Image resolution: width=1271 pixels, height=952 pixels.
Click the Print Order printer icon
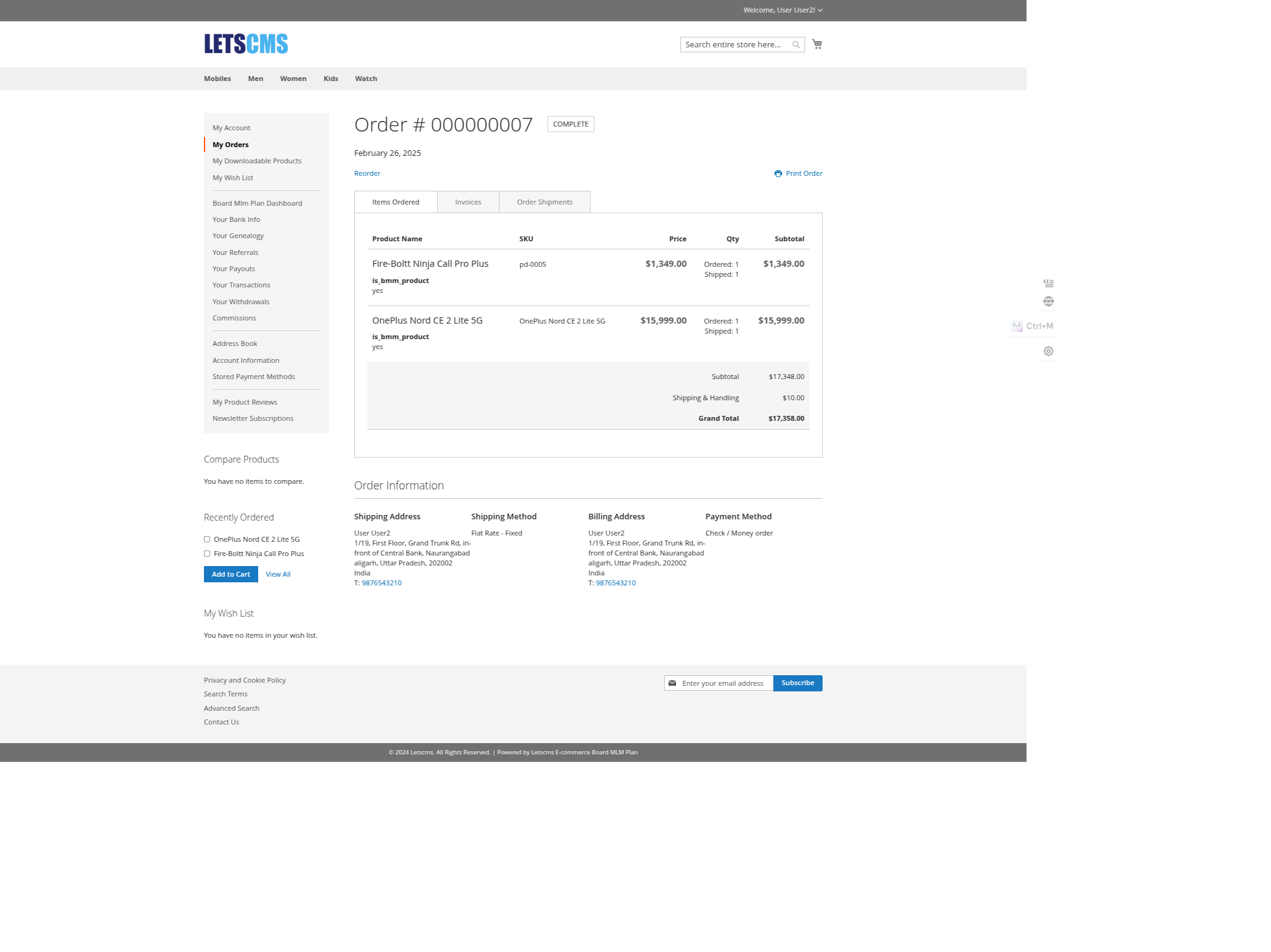point(777,173)
